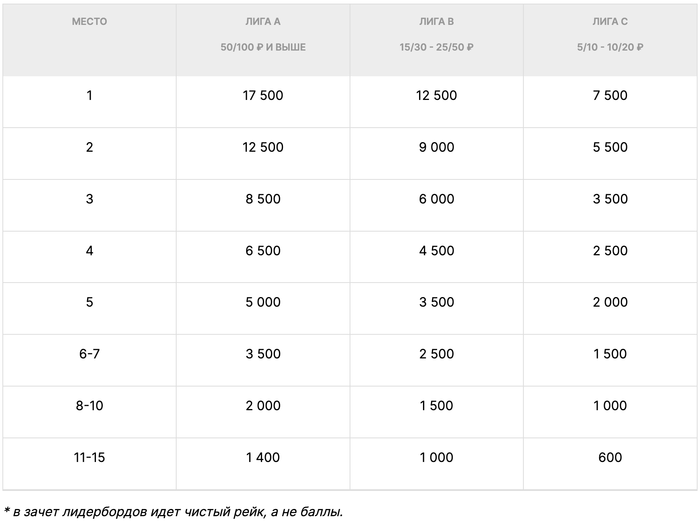Click the 1 400 prize cell

tap(263, 457)
